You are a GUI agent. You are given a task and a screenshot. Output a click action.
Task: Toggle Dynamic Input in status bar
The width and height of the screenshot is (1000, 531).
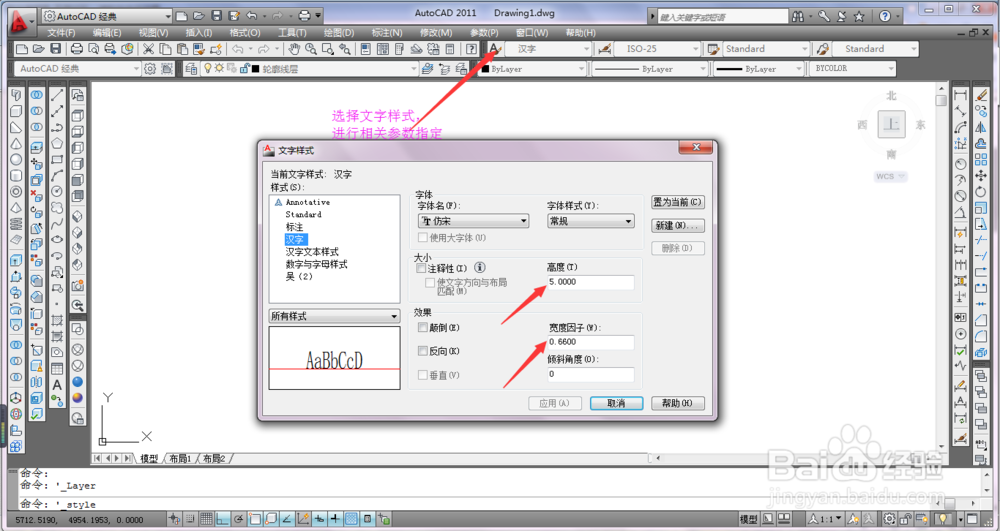coord(320,519)
